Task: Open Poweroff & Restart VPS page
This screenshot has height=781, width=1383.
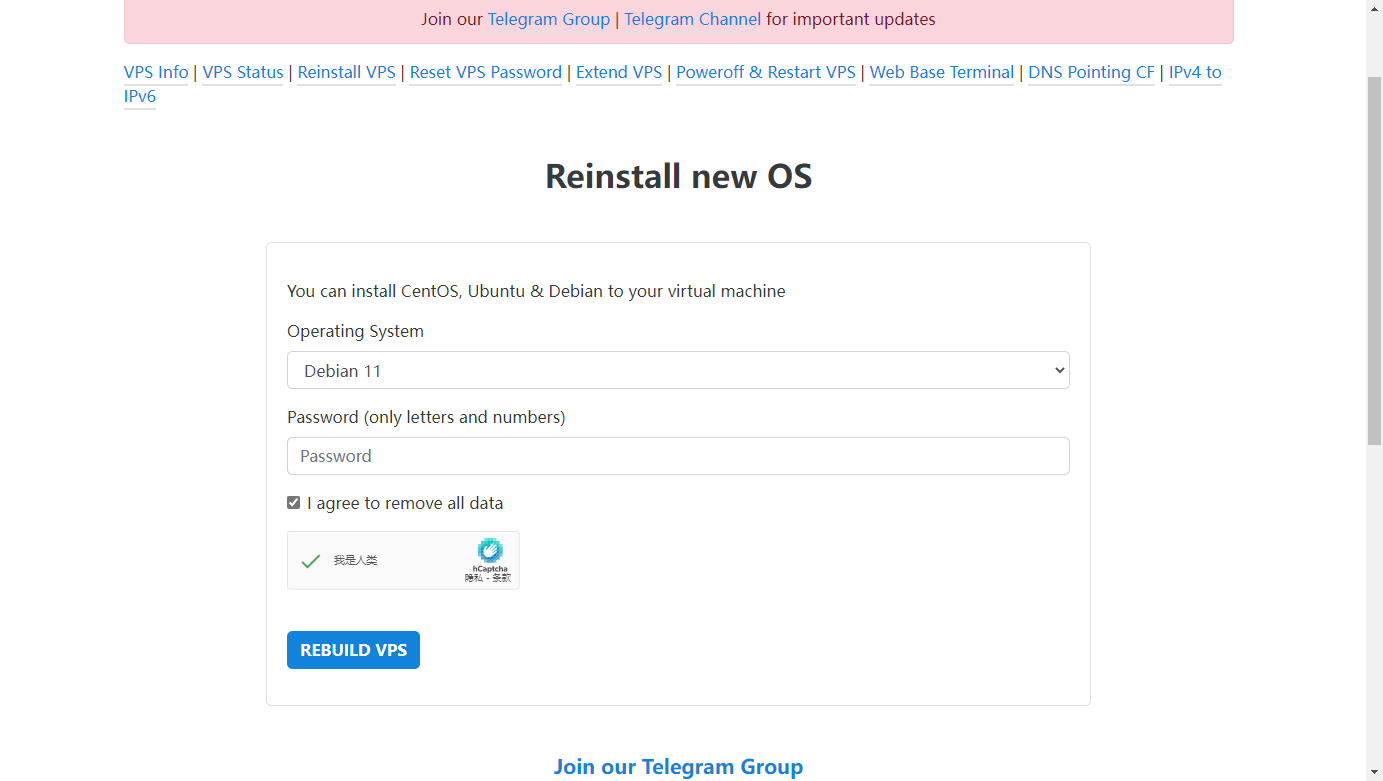Action: (766, 72)
